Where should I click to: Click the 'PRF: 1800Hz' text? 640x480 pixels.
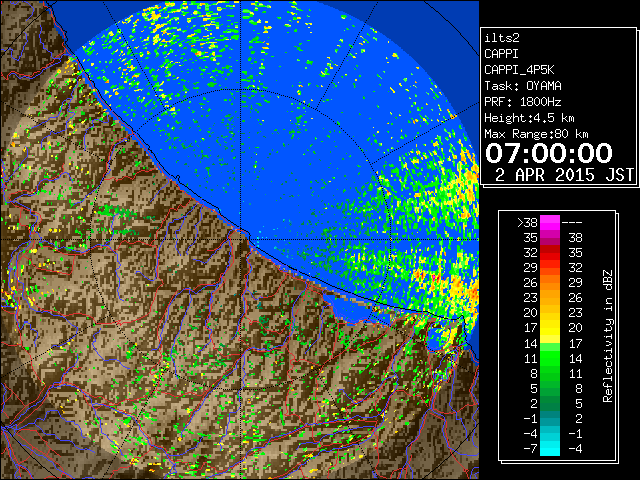[x=523, y=102]
